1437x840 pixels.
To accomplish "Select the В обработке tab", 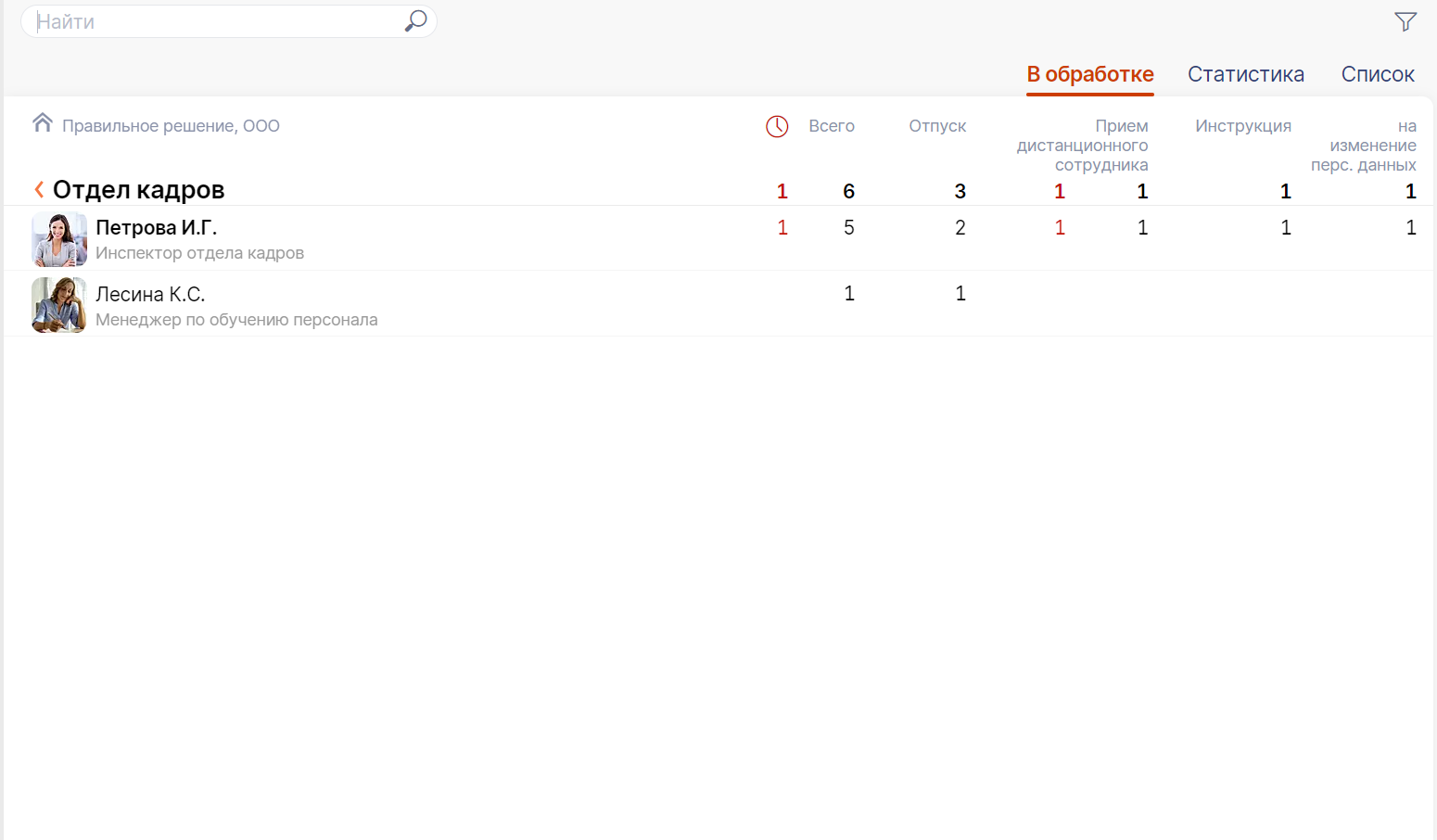I will (x=1089, y=74).
